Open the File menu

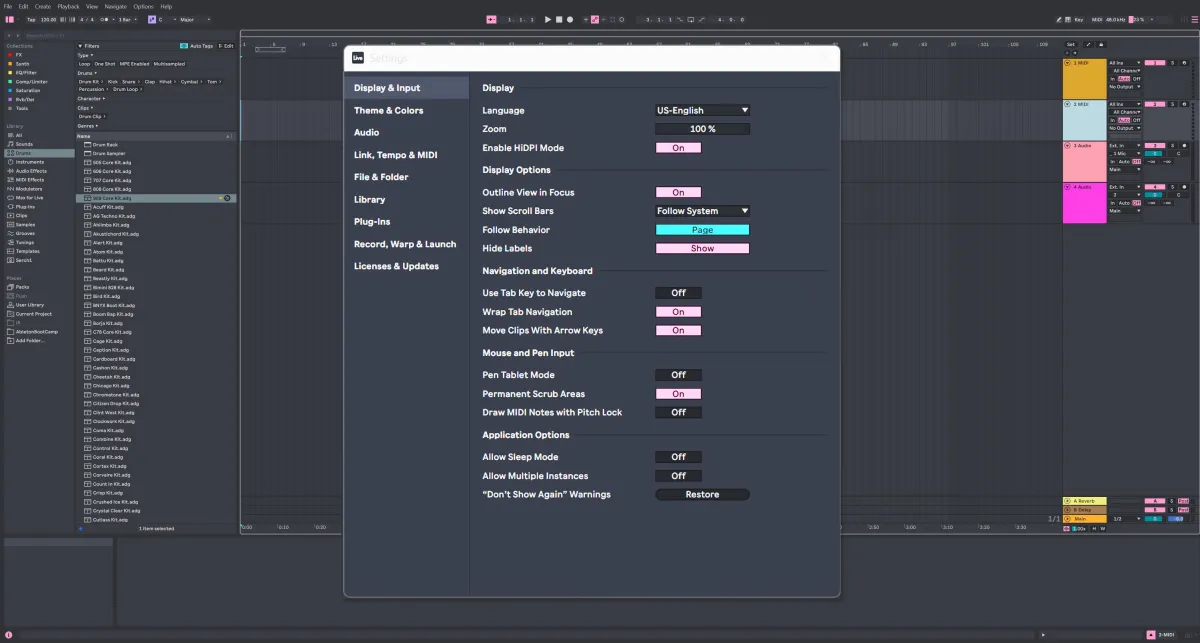(x=8, y=6)
